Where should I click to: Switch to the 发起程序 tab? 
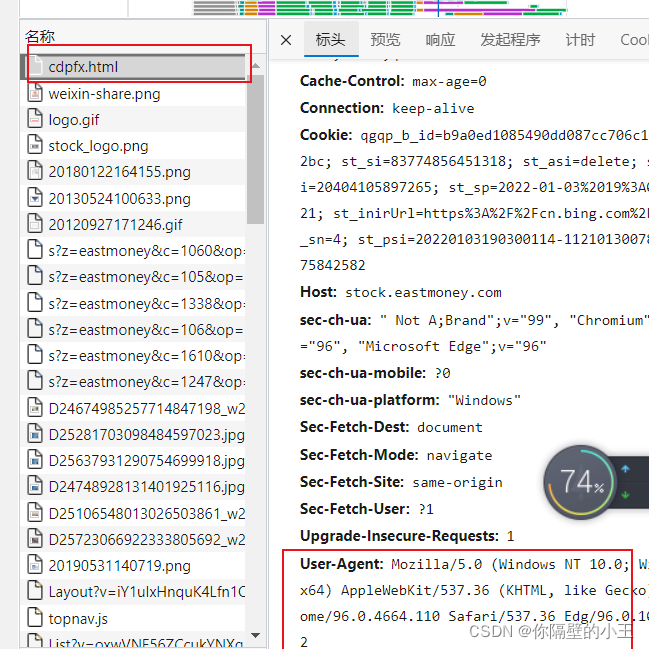pos(510,40)
